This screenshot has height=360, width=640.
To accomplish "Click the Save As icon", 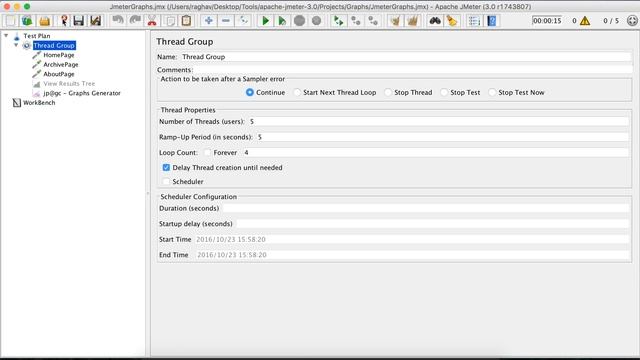I will coord(96,21).
